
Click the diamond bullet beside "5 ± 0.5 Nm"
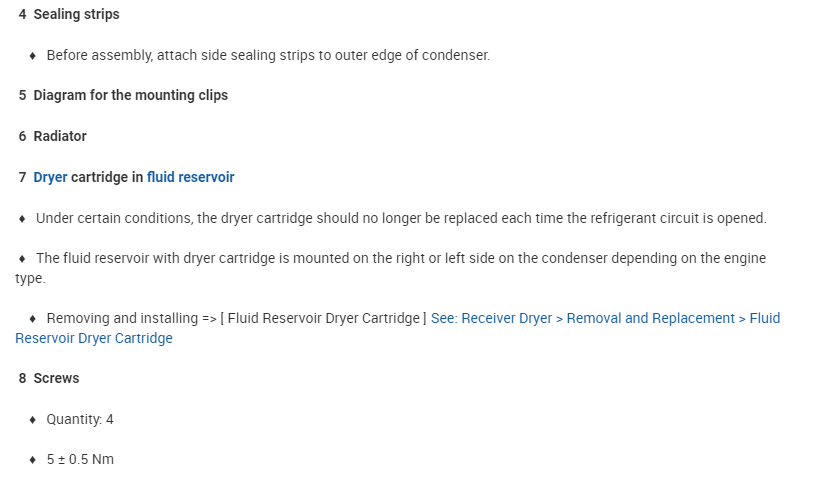pos(33,460)
